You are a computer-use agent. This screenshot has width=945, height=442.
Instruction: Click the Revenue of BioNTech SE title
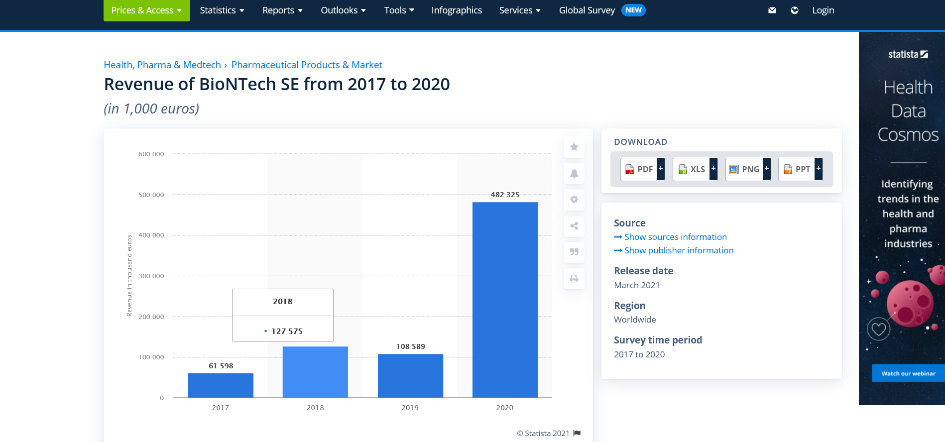(x=277, y=84)
